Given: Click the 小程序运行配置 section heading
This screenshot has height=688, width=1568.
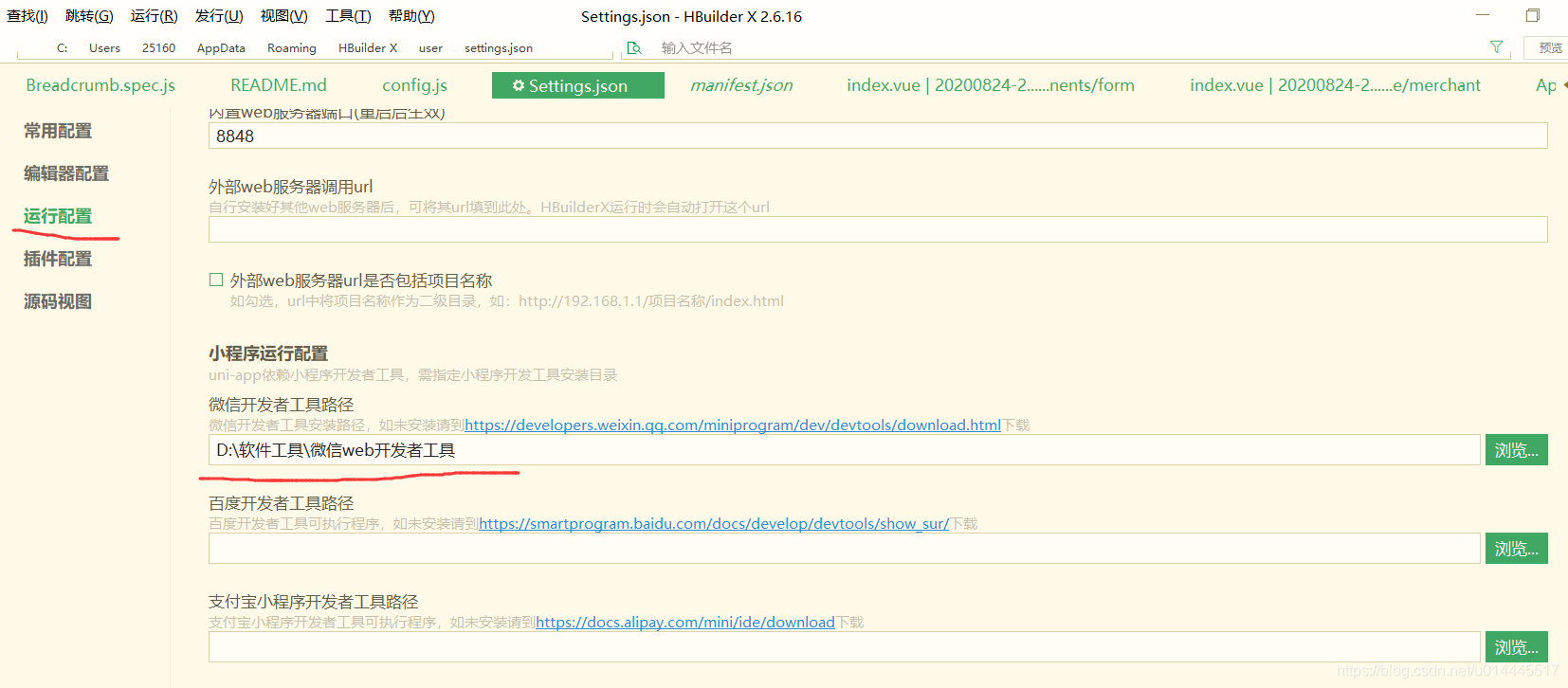Looking at the screenshot, I should [x=268, y=353].
